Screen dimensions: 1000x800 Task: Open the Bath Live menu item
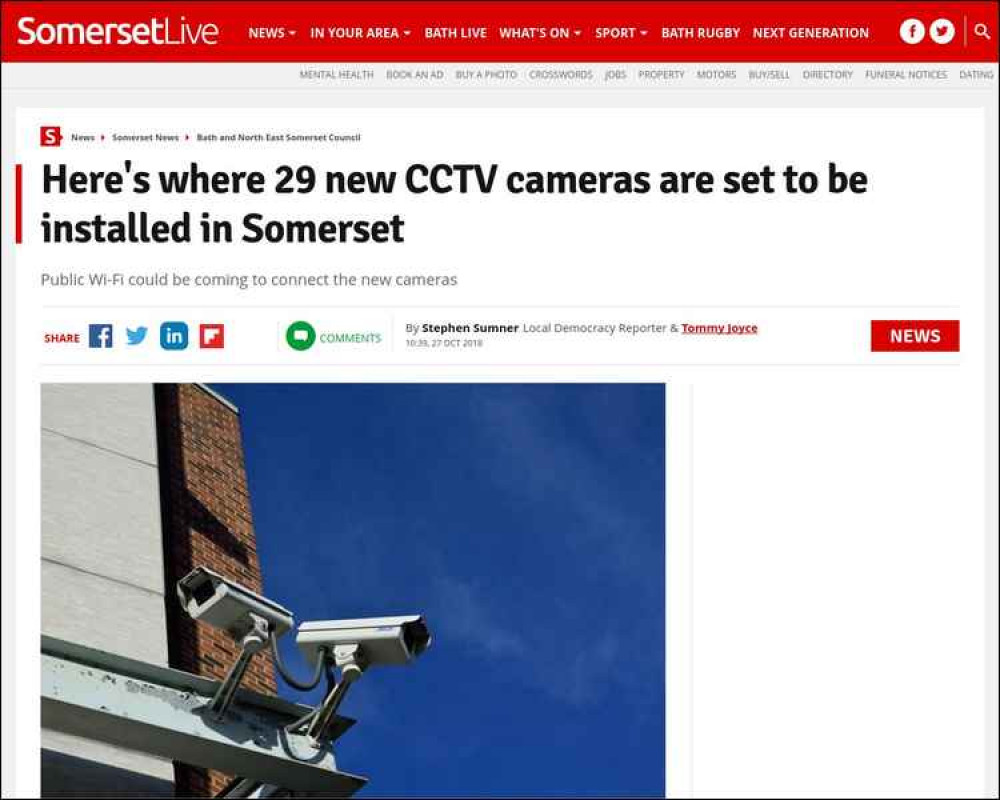click(x=455, y=33)
